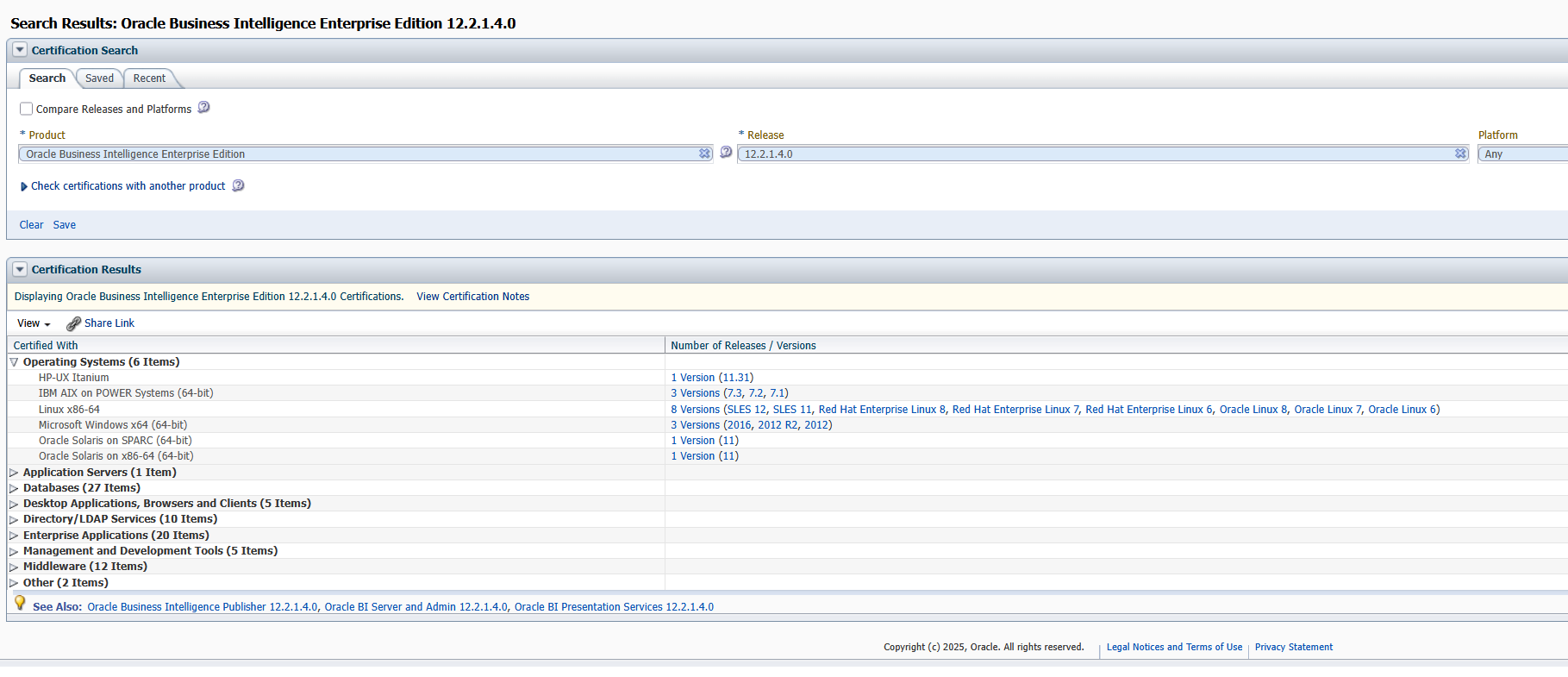Open Oracle BI Server and Admin 12.2.1.4.0 link
The width and height of the screenshot is (1568, 677).
click(x=416, y=607)
